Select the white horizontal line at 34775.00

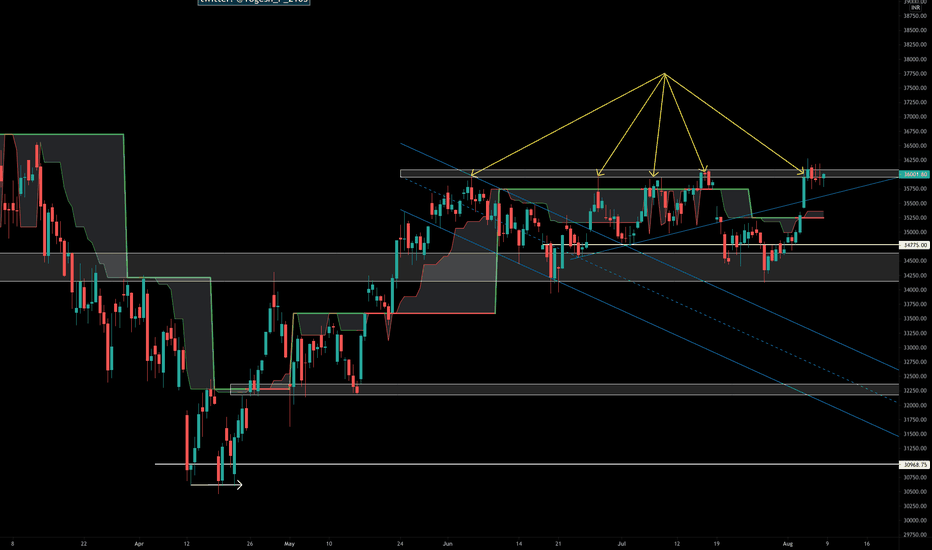[x=720, y=245]
